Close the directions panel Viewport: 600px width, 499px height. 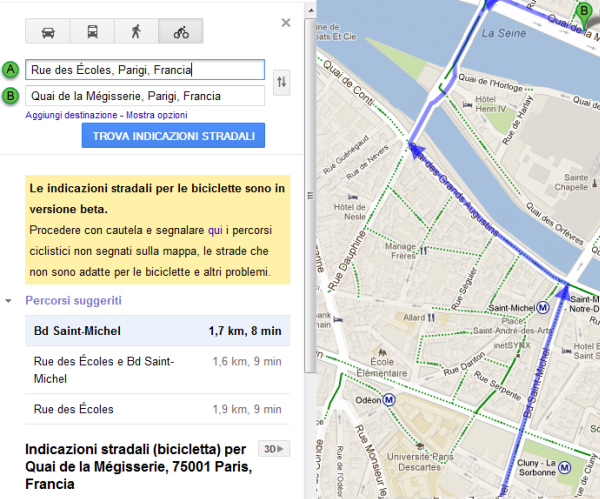point(285,23)
